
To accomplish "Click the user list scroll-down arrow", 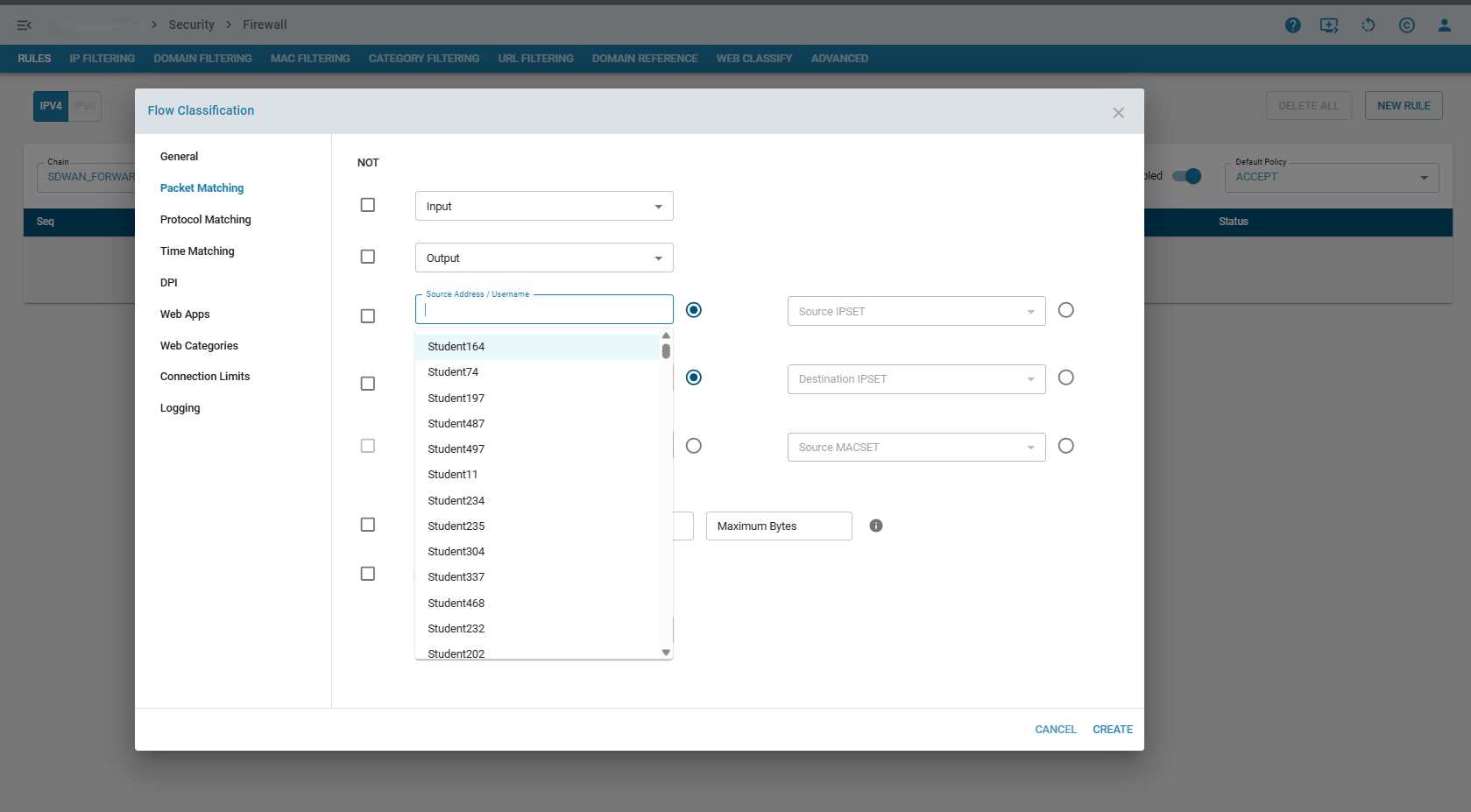I will (x=666, y=653).
